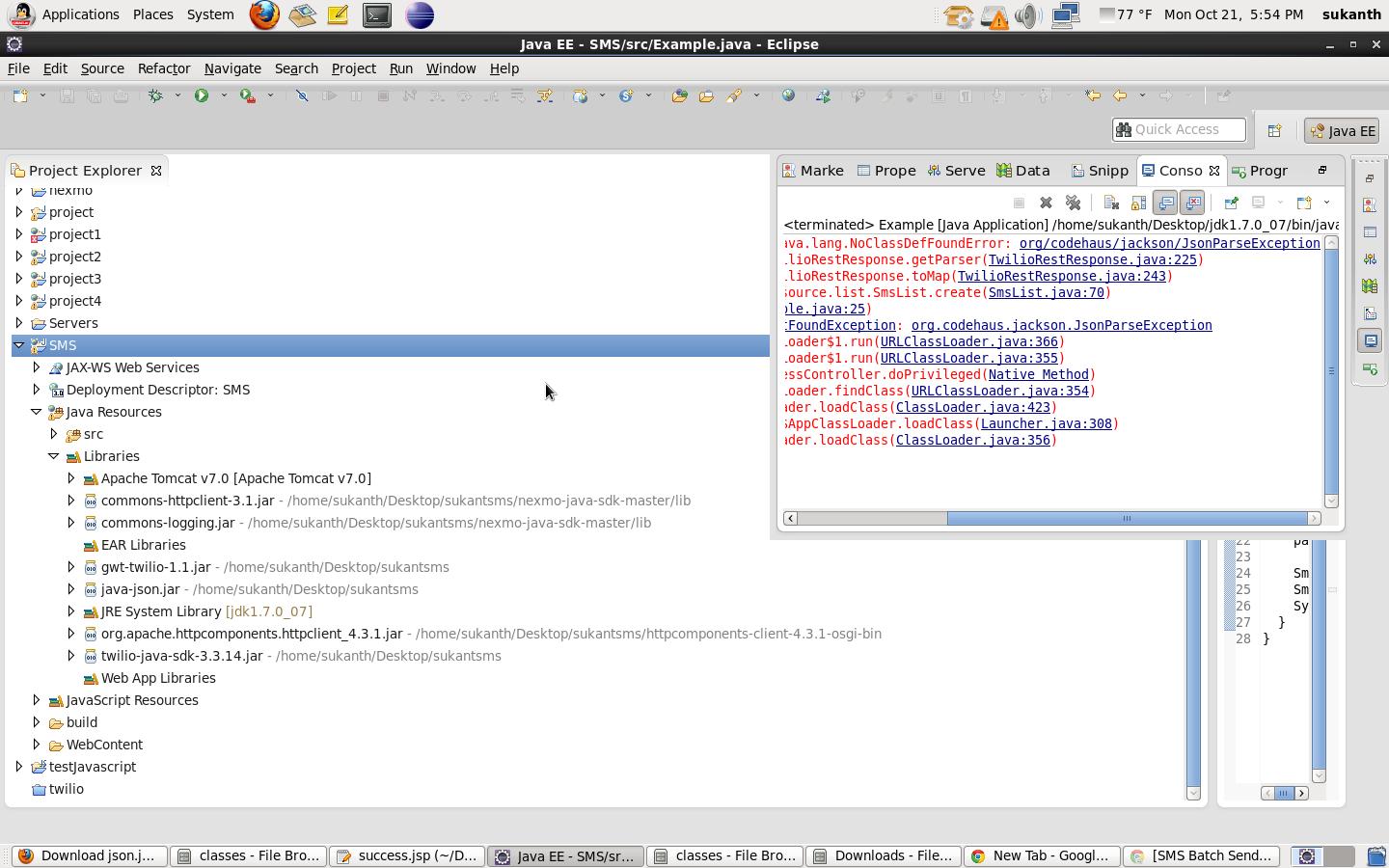Screen dimensions: 1389x868
Task: Click the Launcher.java:308 link
Action: coord(1046,423)
